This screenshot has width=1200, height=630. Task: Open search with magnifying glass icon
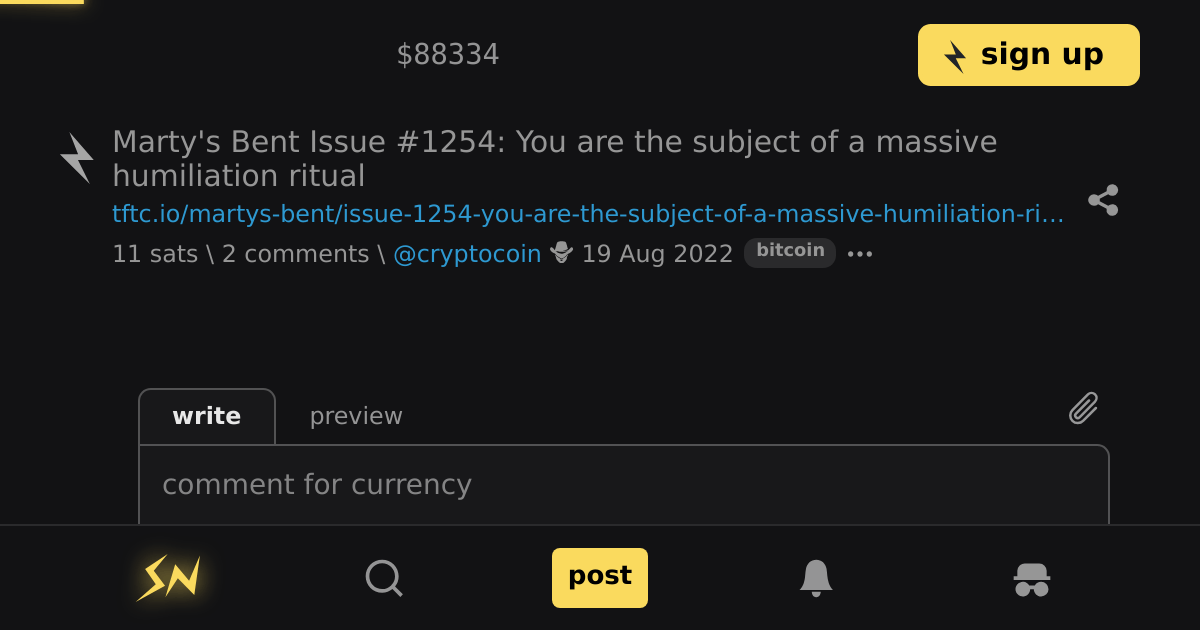click(384, 578)
